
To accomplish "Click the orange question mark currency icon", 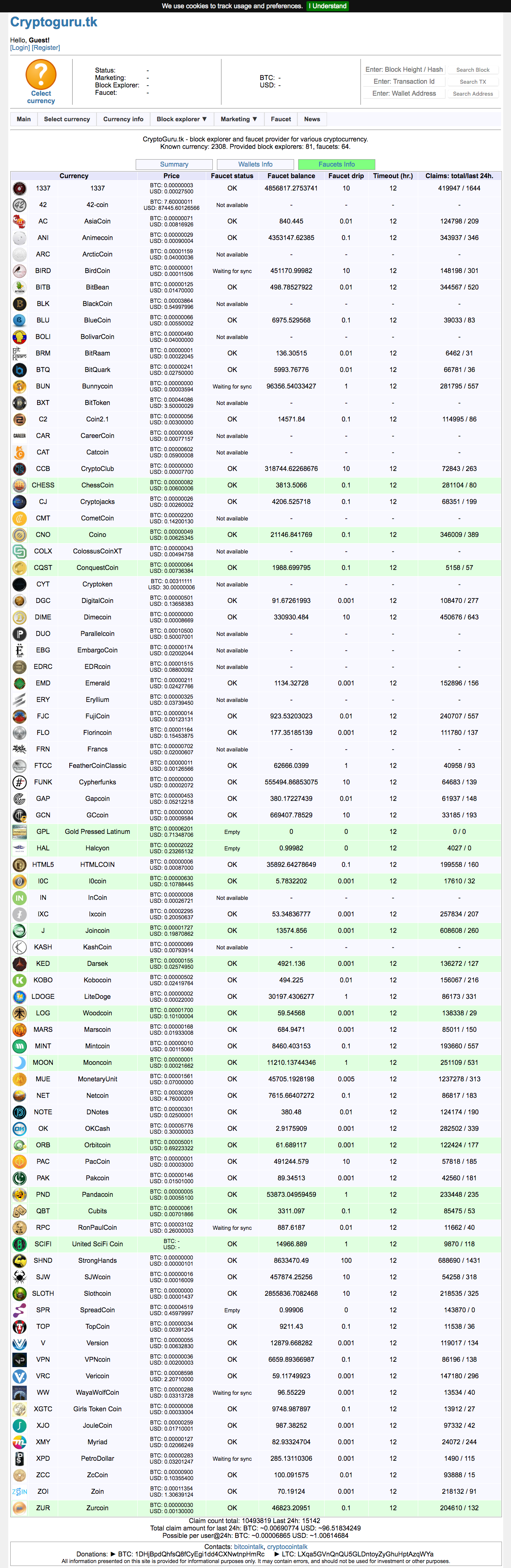I will 41,75.
